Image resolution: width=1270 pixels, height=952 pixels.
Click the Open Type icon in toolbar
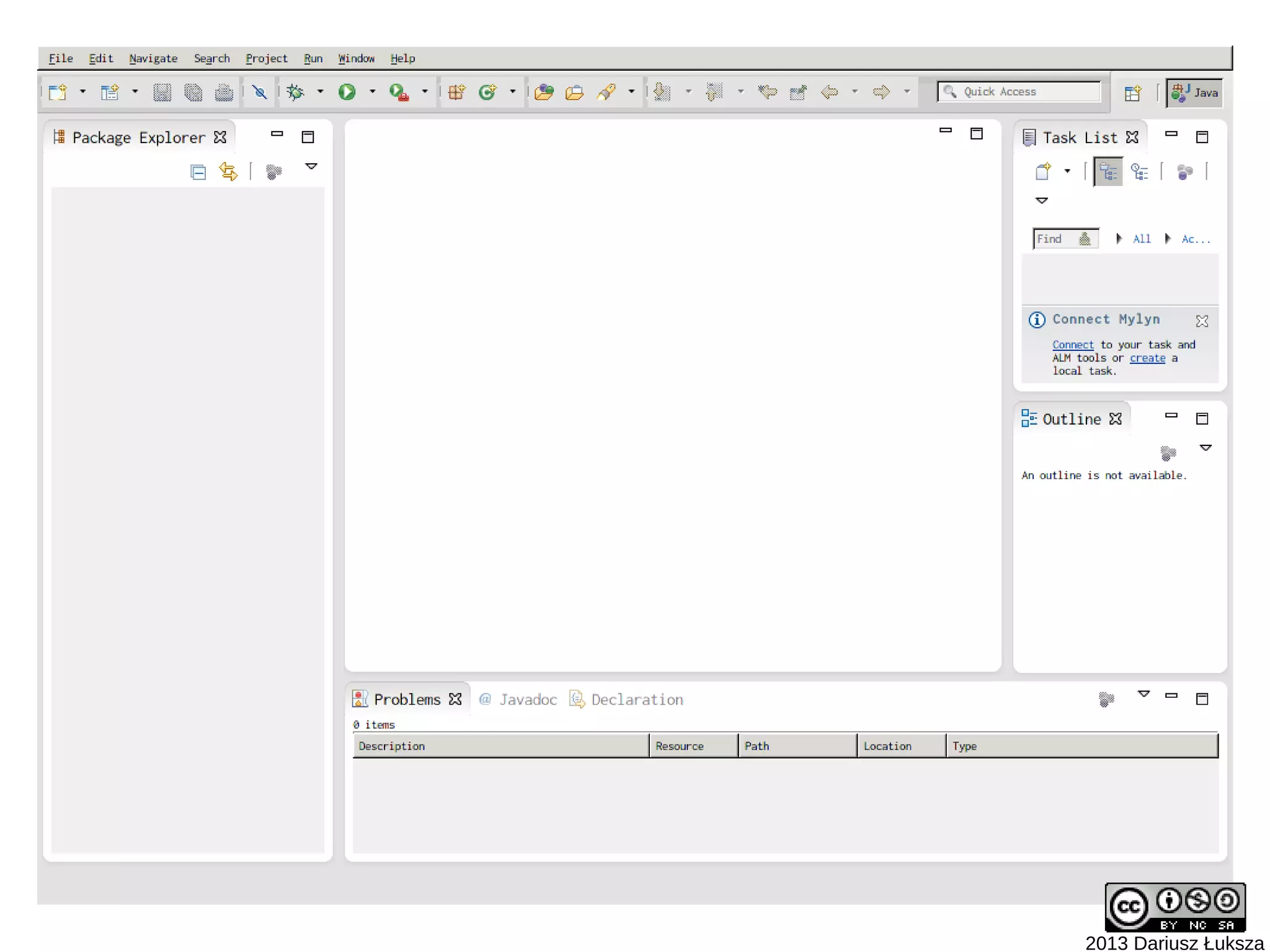pyautogui.click(x=544, y=92)
